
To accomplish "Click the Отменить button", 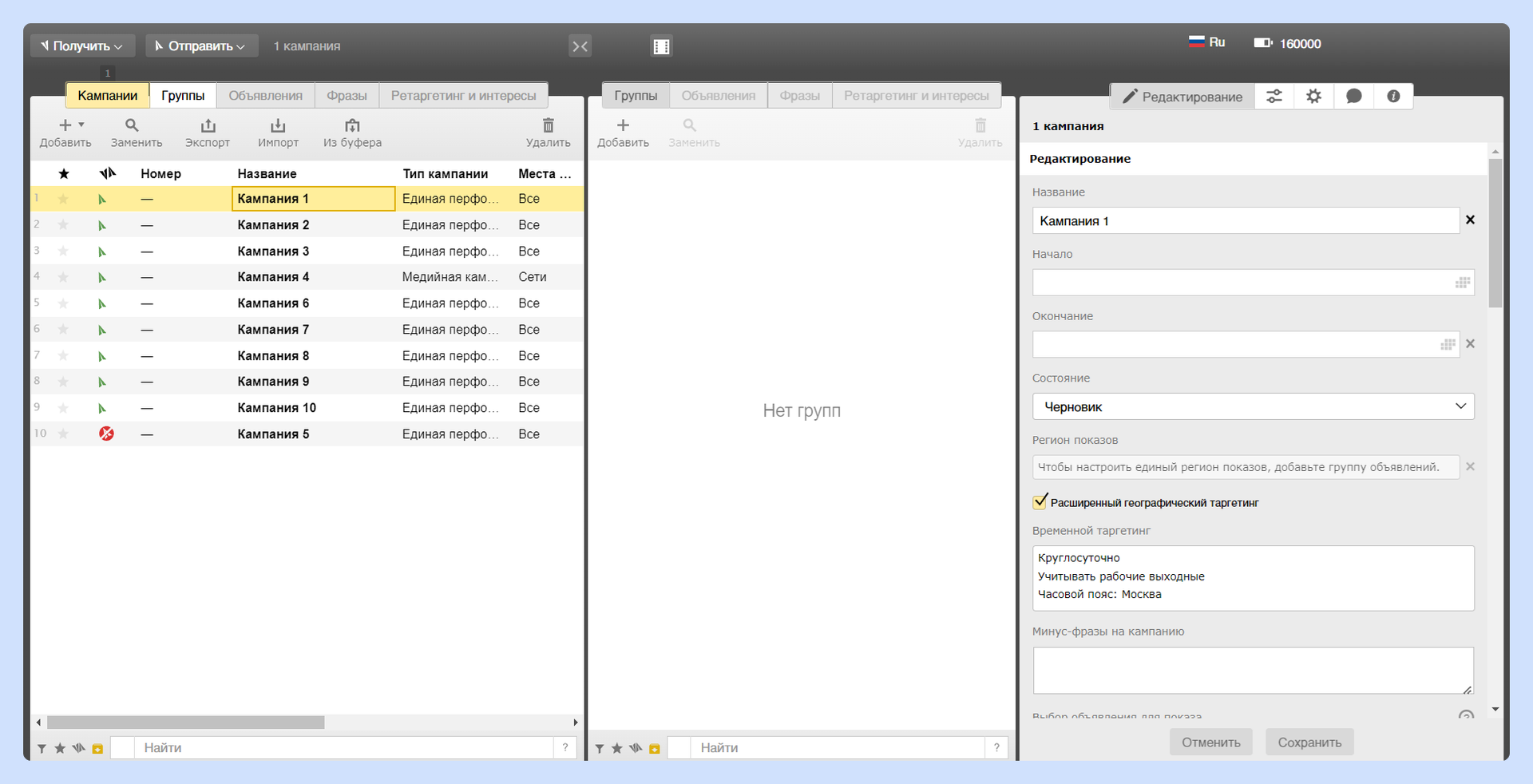I will pos(1211,742).
